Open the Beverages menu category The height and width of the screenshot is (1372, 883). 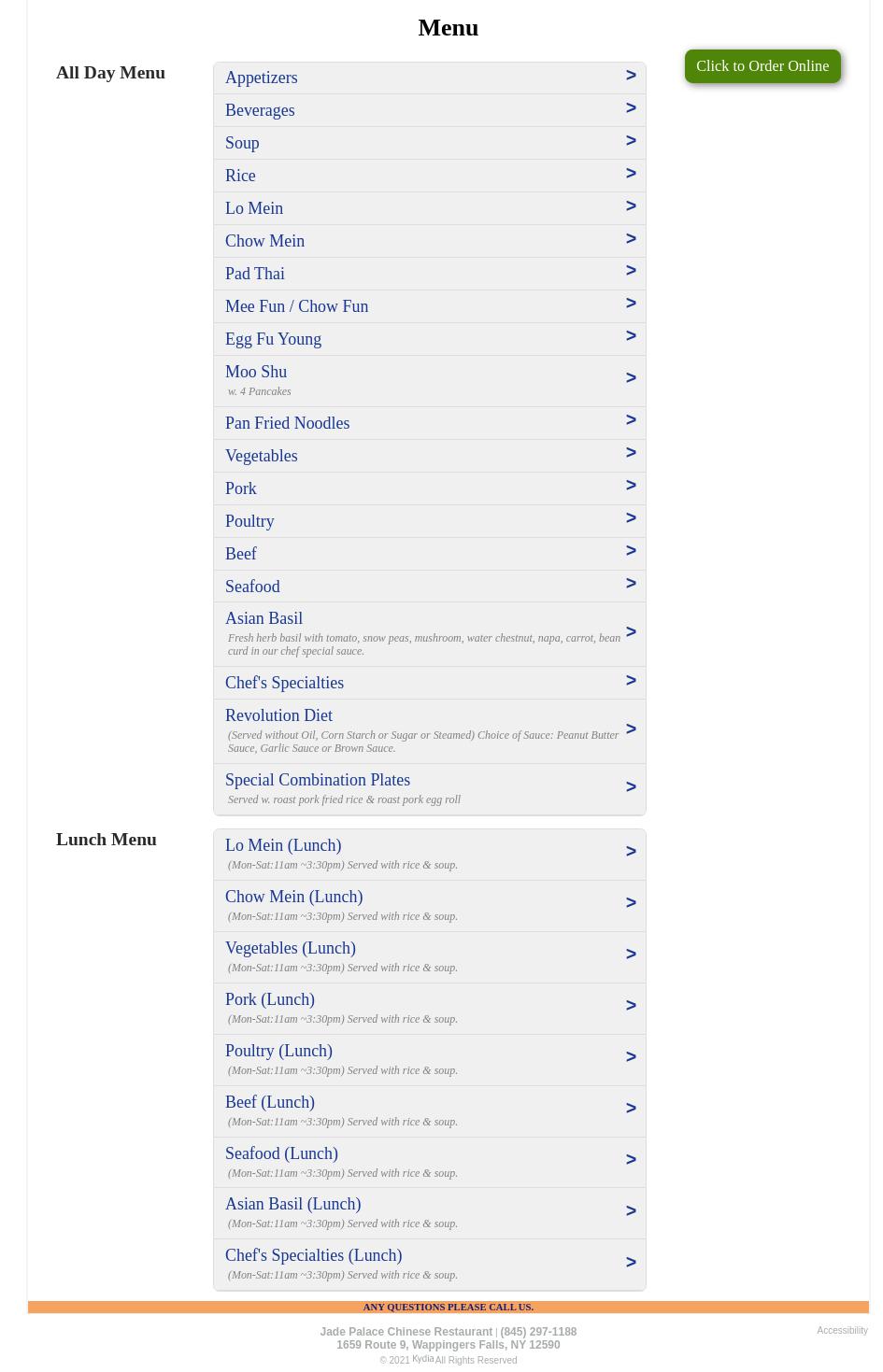point(260,110)
